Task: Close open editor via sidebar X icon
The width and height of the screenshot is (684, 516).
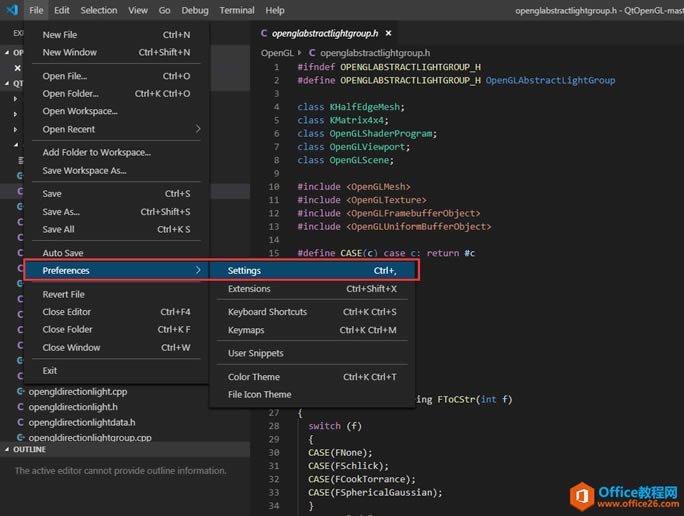Action: tap(17, 68)
